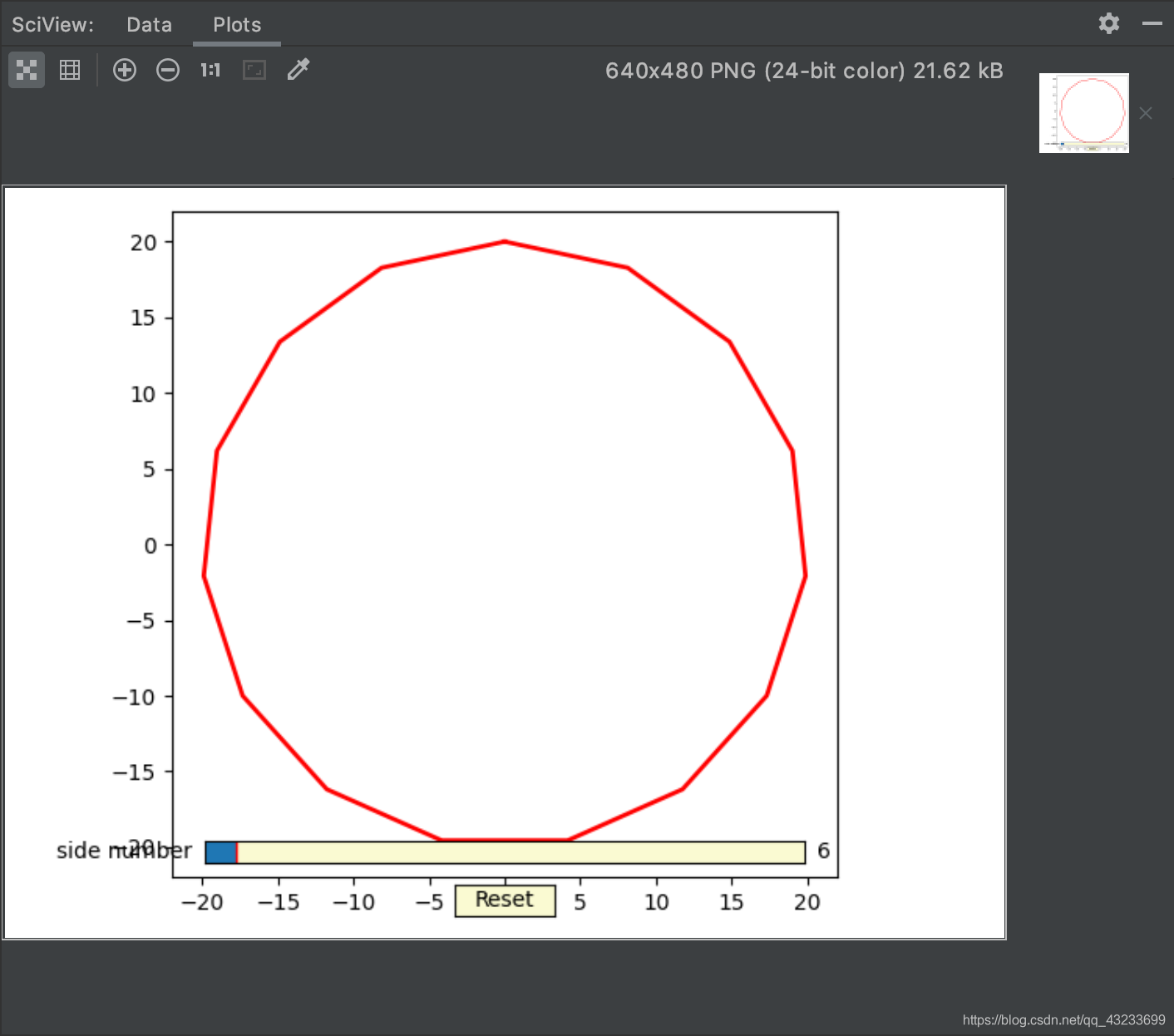
Task: Switch to the Data tab
Action: (x=150, y=25)
